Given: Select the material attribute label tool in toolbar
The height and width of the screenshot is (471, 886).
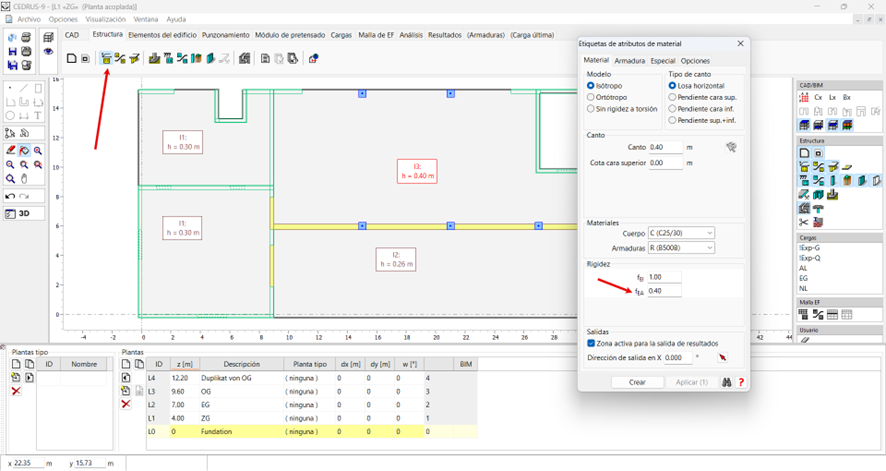Looking at the screenshot, I should (x=106, y=58).
